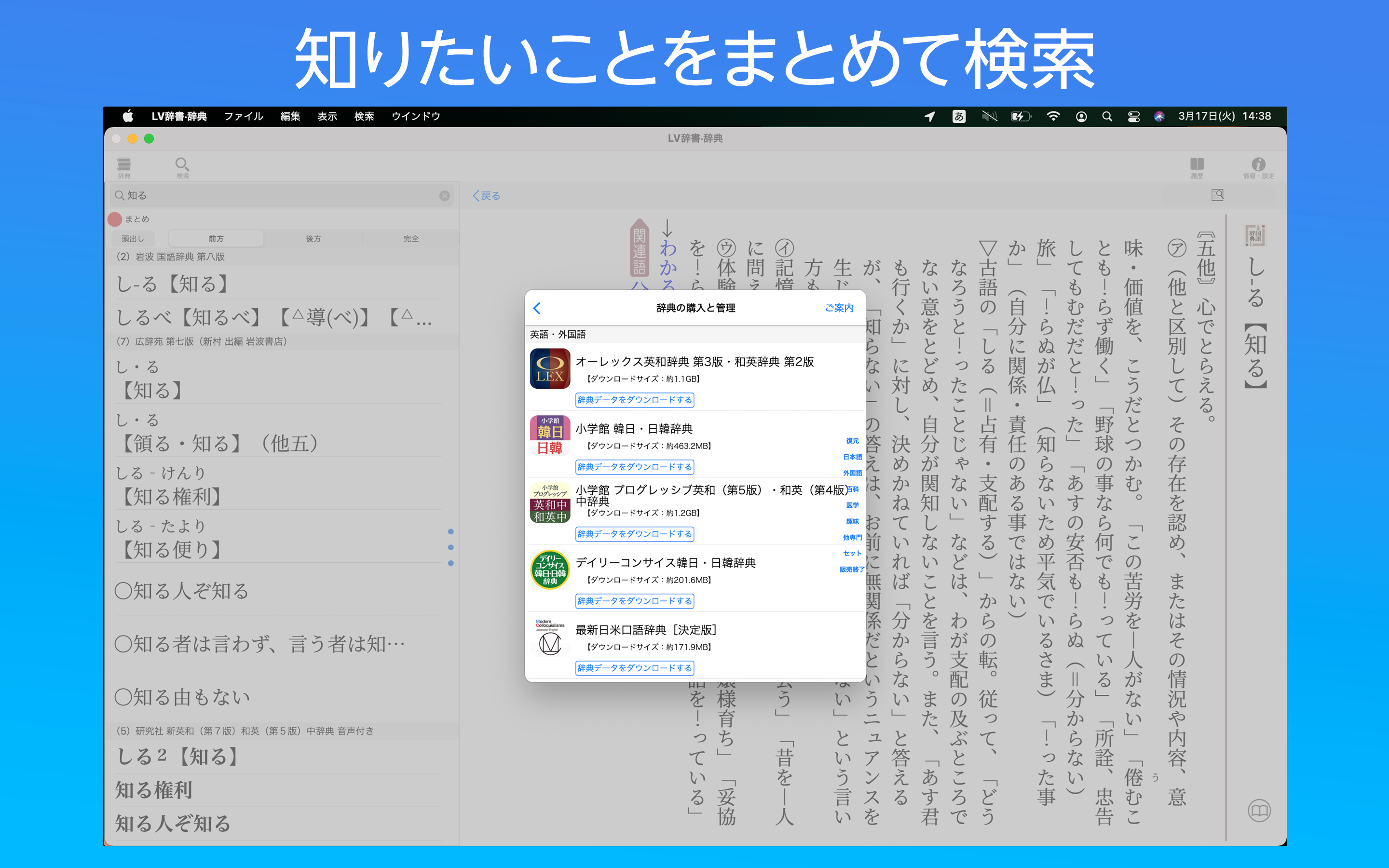Select the 完全 exact match tab
Image resolution: width=1389 pixels, height=868 pixels.
click(411, 239)
